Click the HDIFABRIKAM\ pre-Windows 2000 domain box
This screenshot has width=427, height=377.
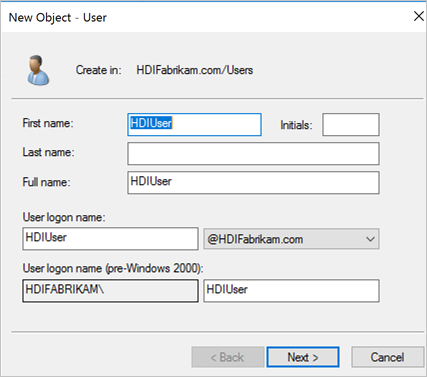click(110, 291)
